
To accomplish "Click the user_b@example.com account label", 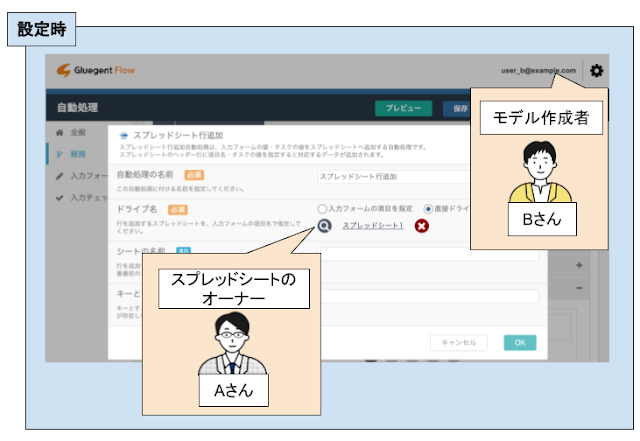I will pyautogui.click(x=538, y=70).
